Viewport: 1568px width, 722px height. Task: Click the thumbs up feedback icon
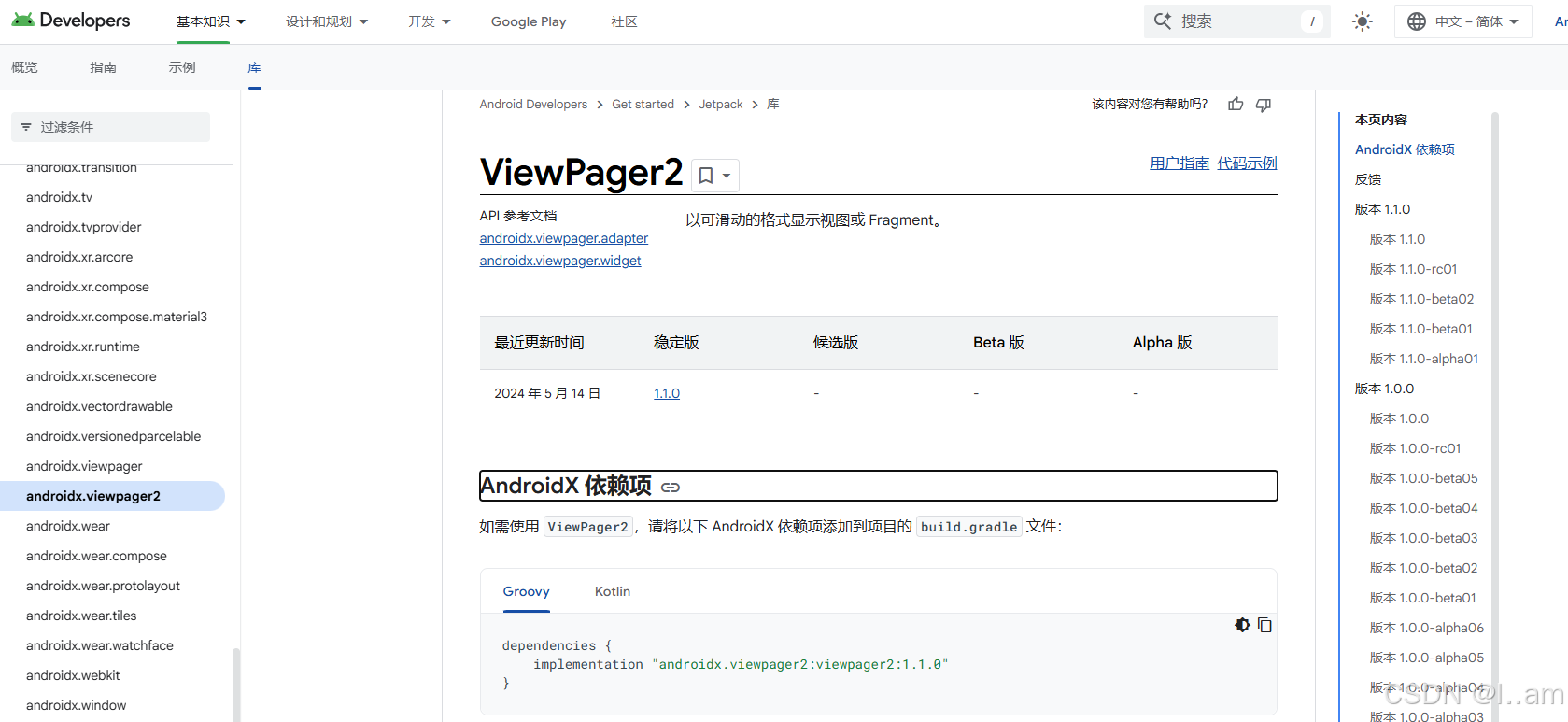point(1236,105)
